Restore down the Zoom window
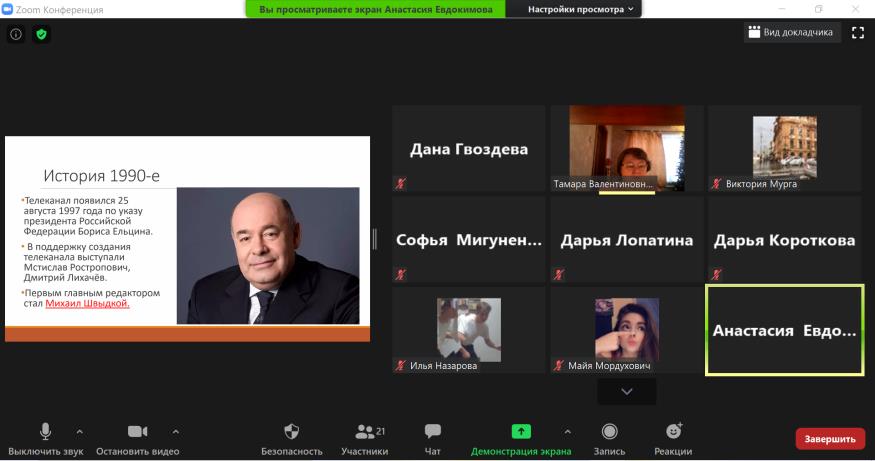The width and height of the screenshot is (875, 461). pyautogui.click(x=818, y=9)
